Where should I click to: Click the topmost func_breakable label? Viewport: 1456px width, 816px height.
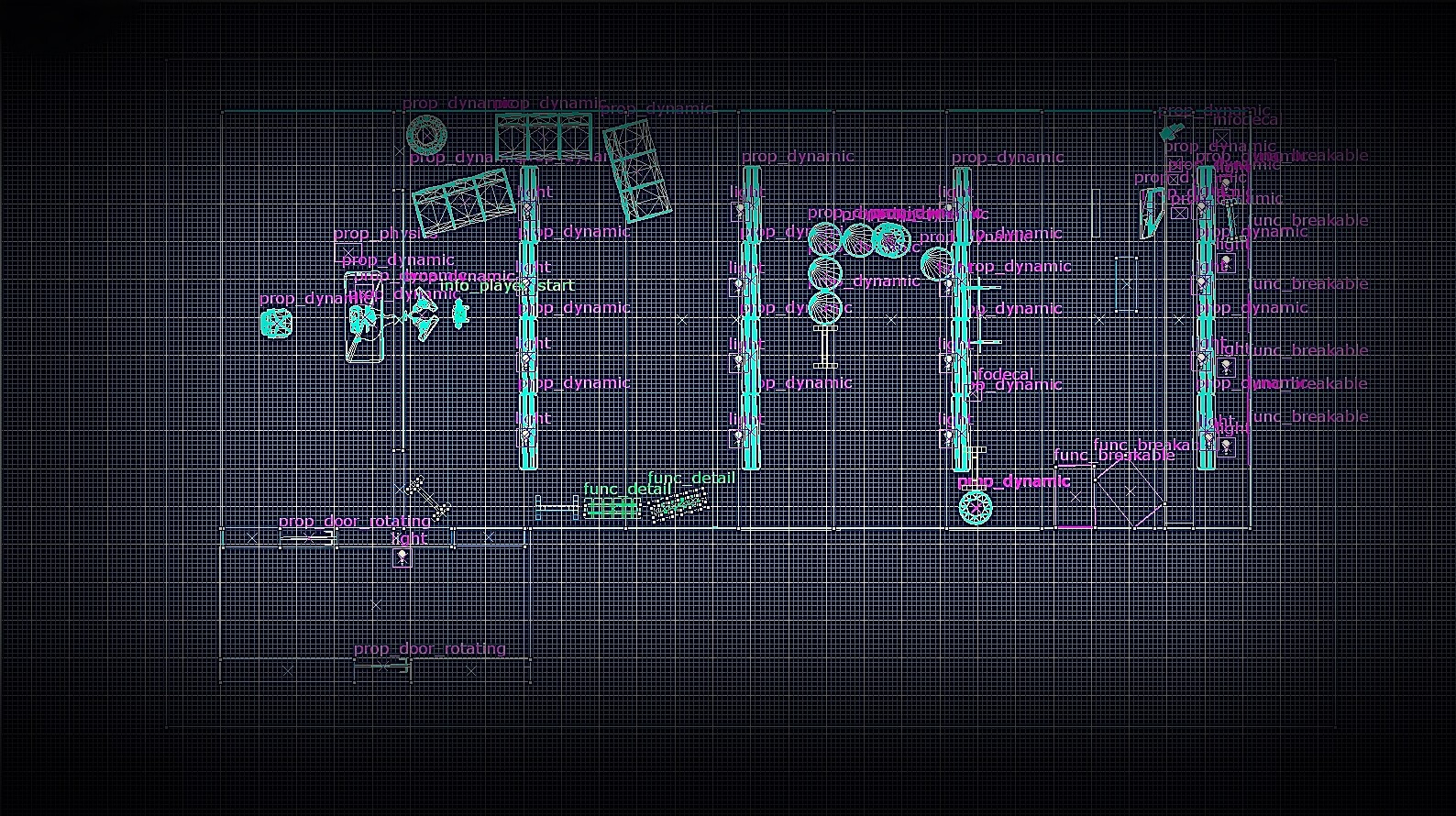(x=1310, y=156)
